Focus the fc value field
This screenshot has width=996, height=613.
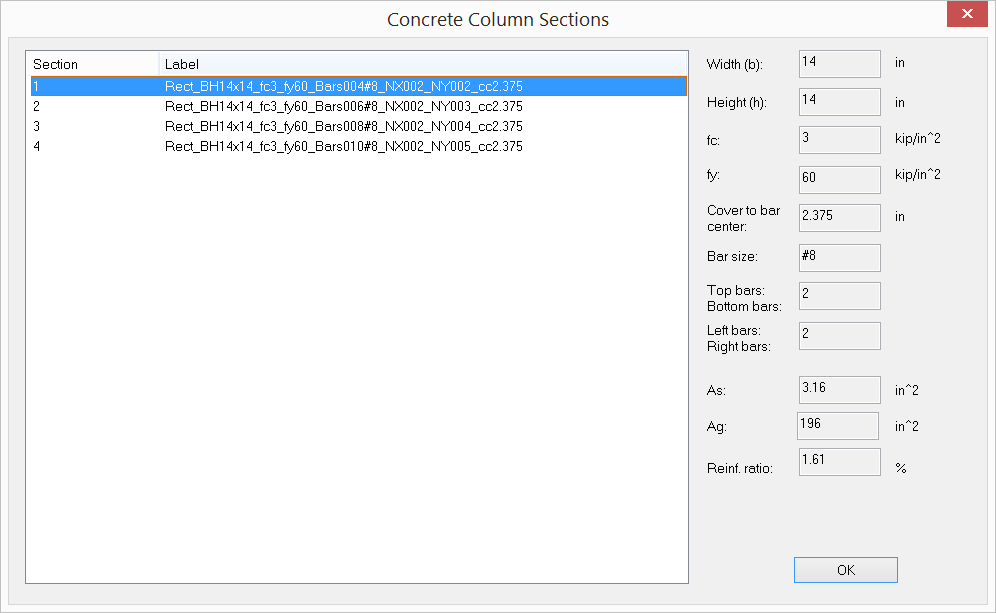839,140
